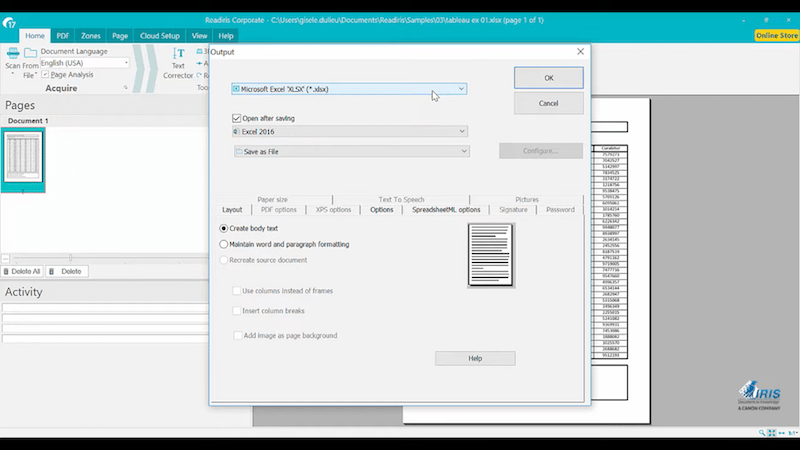Open the Save as File destination dropdown
This screenshot has height=450, width=800.
click(x=352, y=151)
